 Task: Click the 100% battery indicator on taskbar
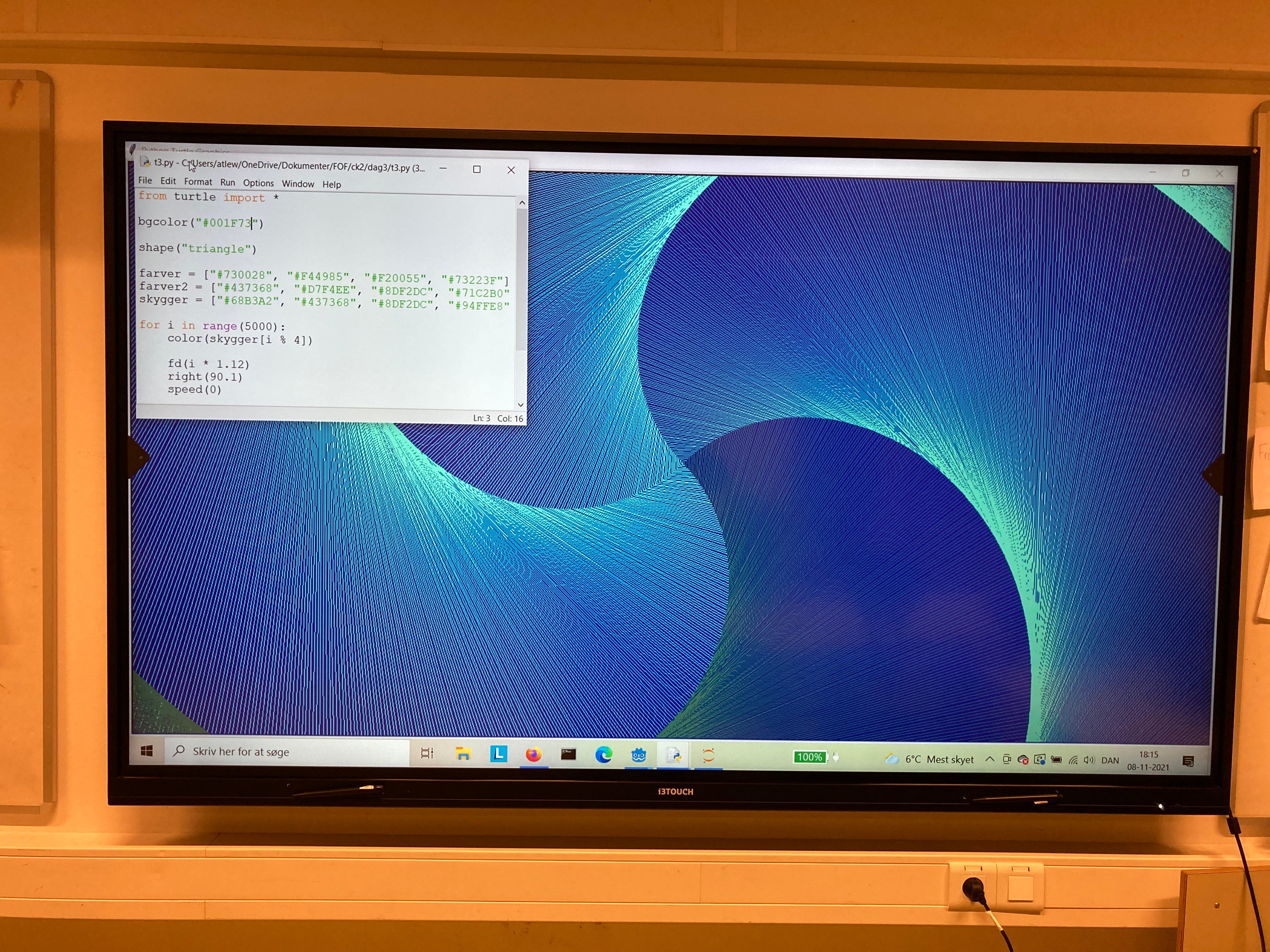(x=809, y=757)
